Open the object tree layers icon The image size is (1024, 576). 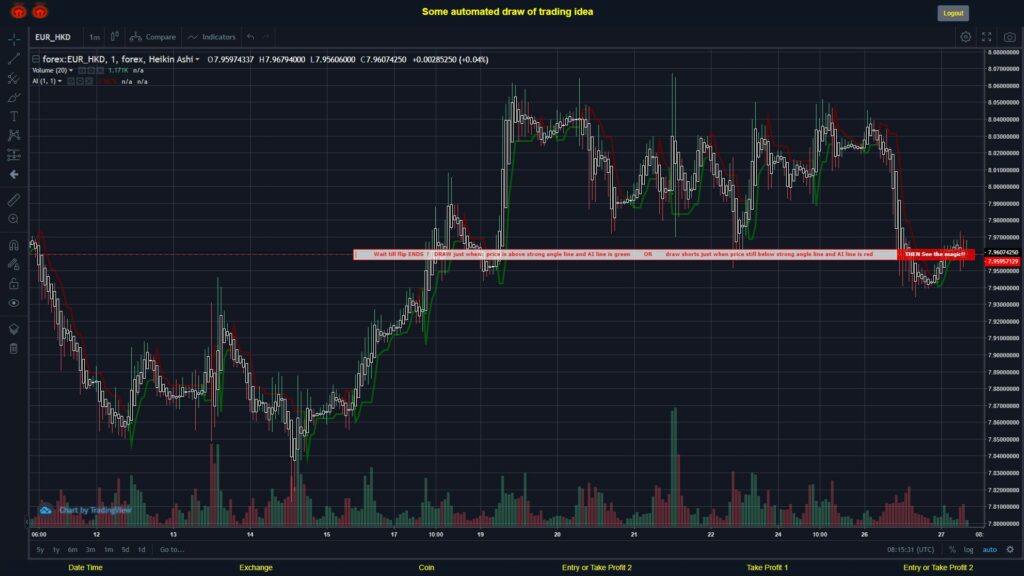(14, 328)
